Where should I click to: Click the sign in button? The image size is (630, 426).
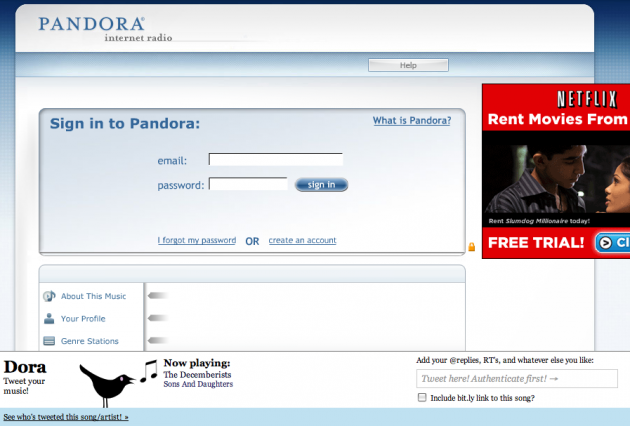321,185
